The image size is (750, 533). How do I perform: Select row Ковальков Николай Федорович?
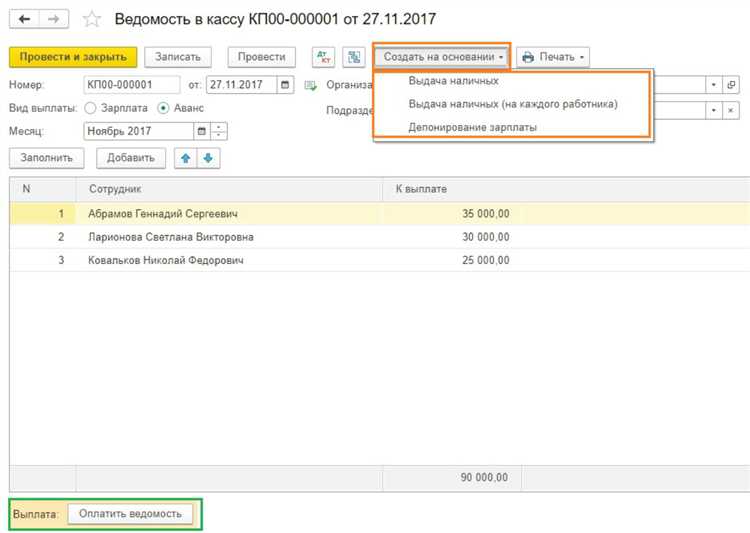tap(380, 260)
